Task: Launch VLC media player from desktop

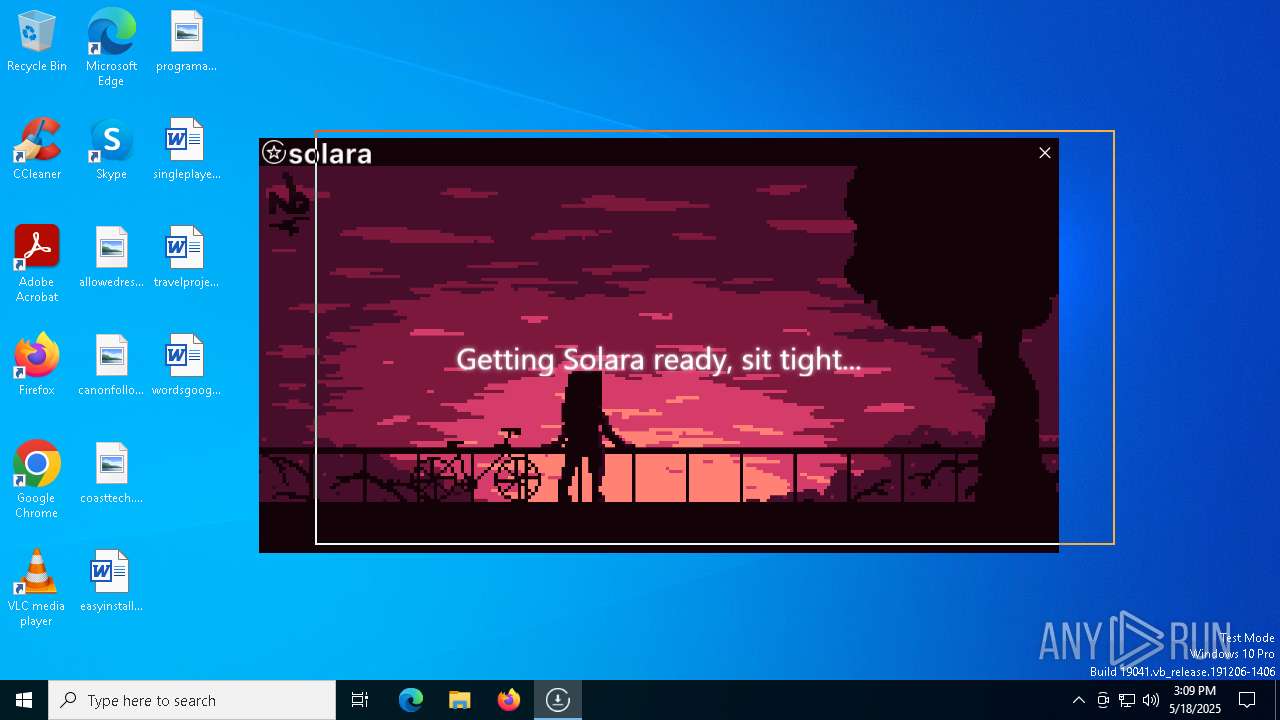Action: pos(37,588)
